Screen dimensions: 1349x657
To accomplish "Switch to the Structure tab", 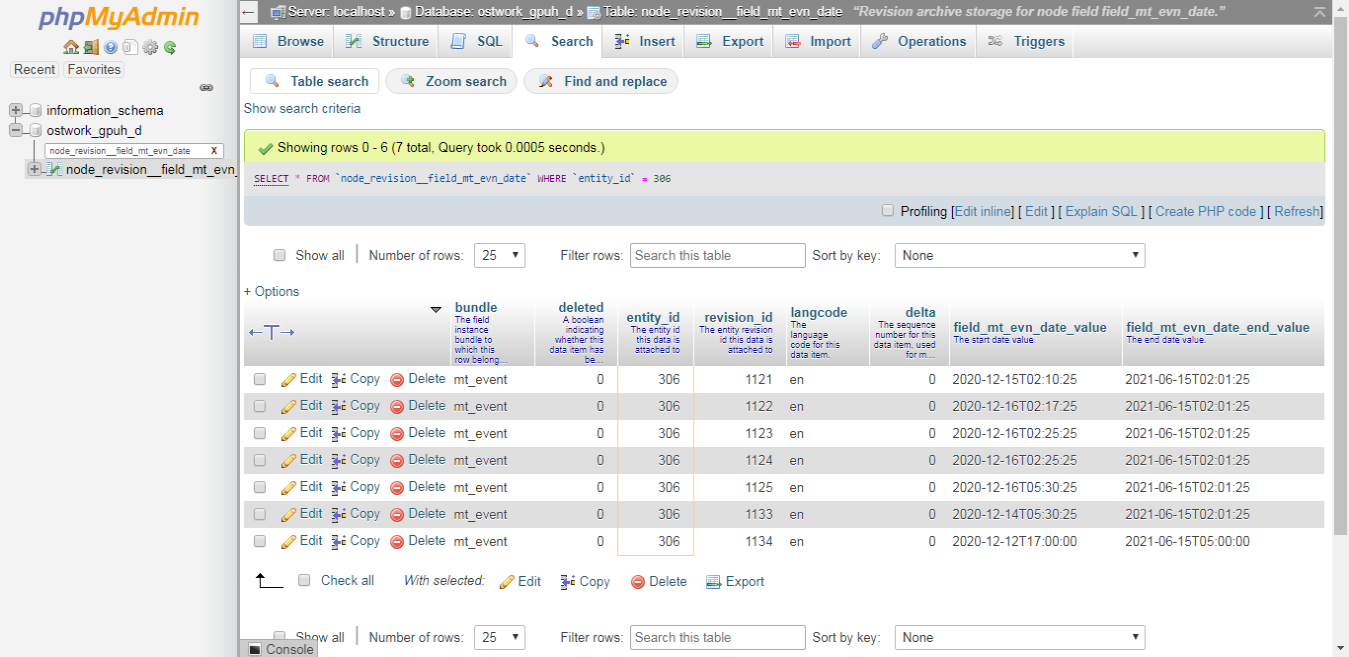I will (x=388, y=41).
